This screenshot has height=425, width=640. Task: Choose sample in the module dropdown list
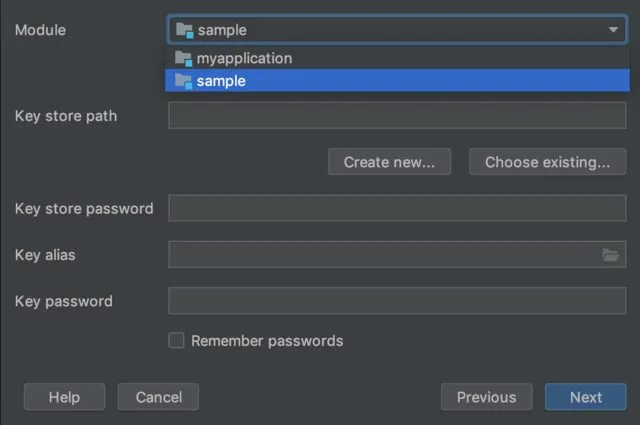tap(222, 80)
